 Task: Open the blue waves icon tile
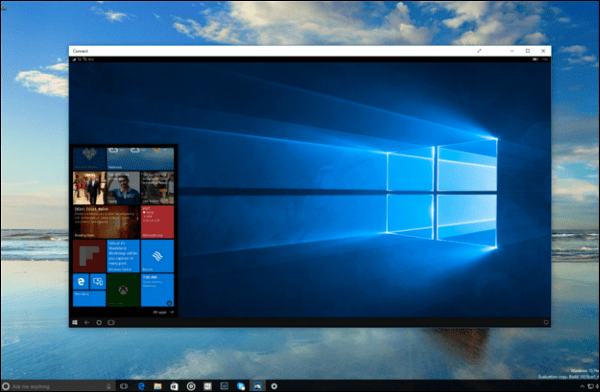pyautogui.click(x=157, y=256)
